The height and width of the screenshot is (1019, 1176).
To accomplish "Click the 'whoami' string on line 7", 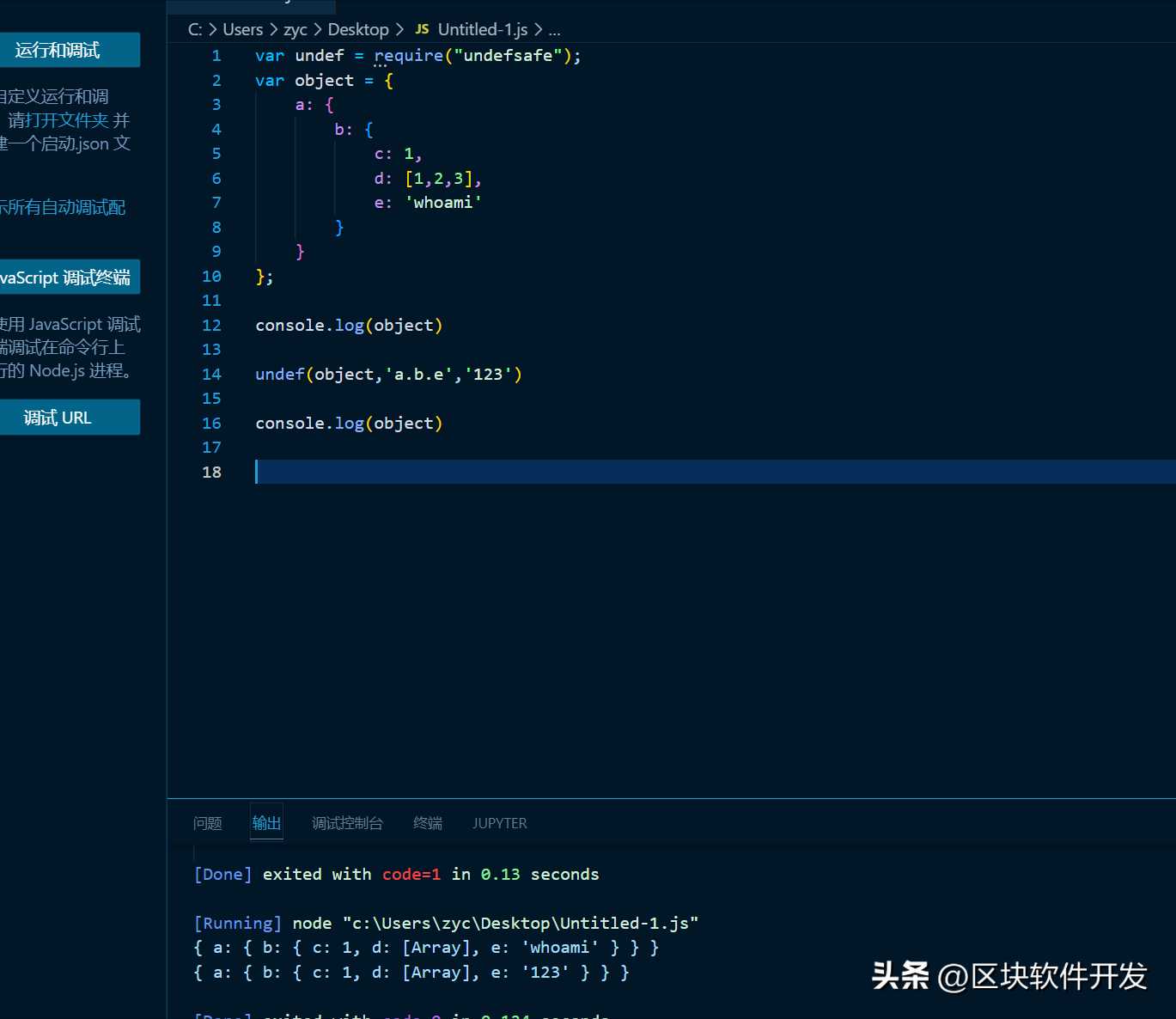I will pyautogui.click(x=443, y=203).
